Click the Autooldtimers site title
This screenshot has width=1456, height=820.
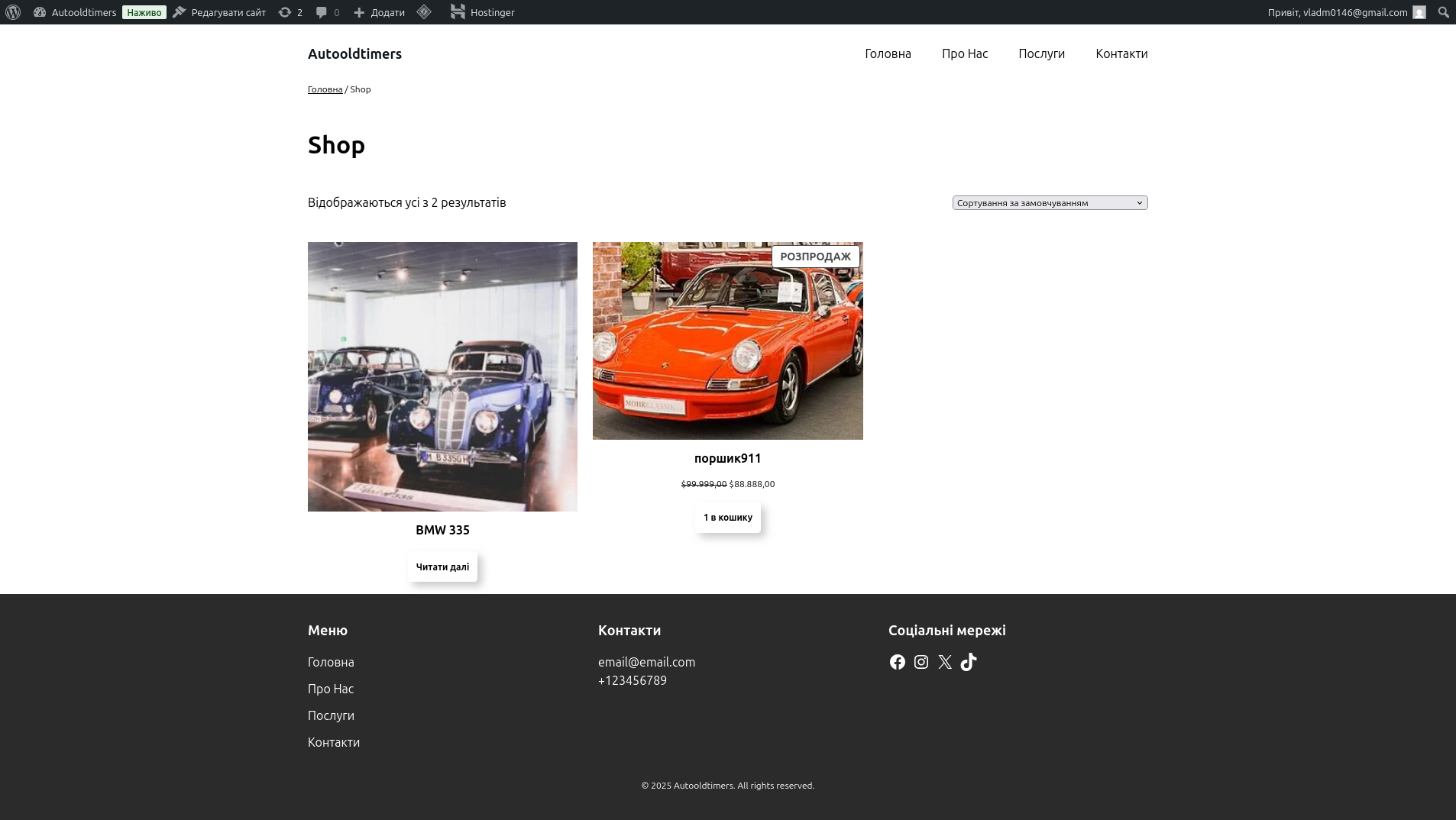click(x=354, y=53)
